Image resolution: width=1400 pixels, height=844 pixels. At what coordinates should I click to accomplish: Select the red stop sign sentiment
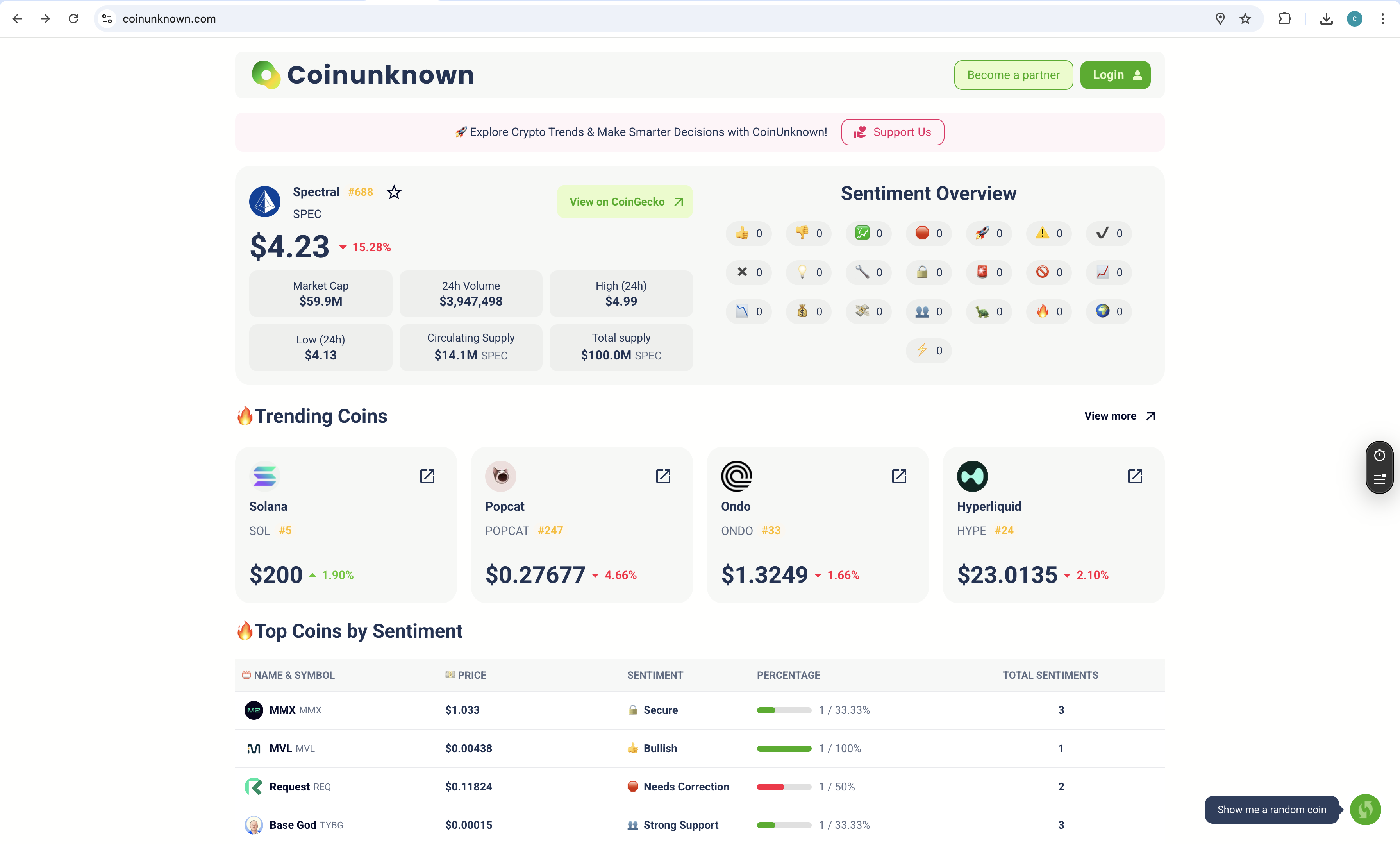pyautogui.click(x=929, y=234)
